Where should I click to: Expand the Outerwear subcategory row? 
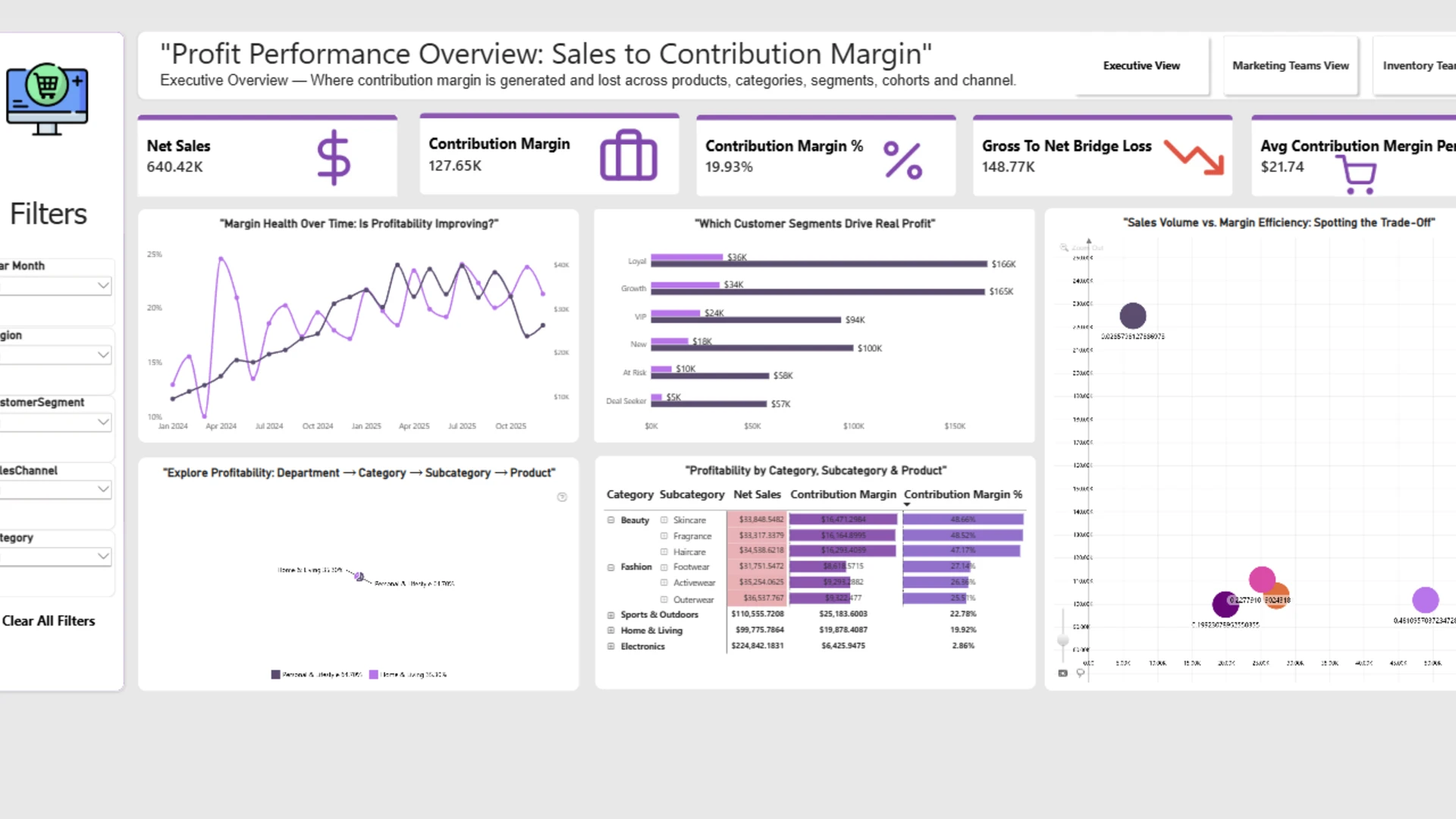pos(664,599)
